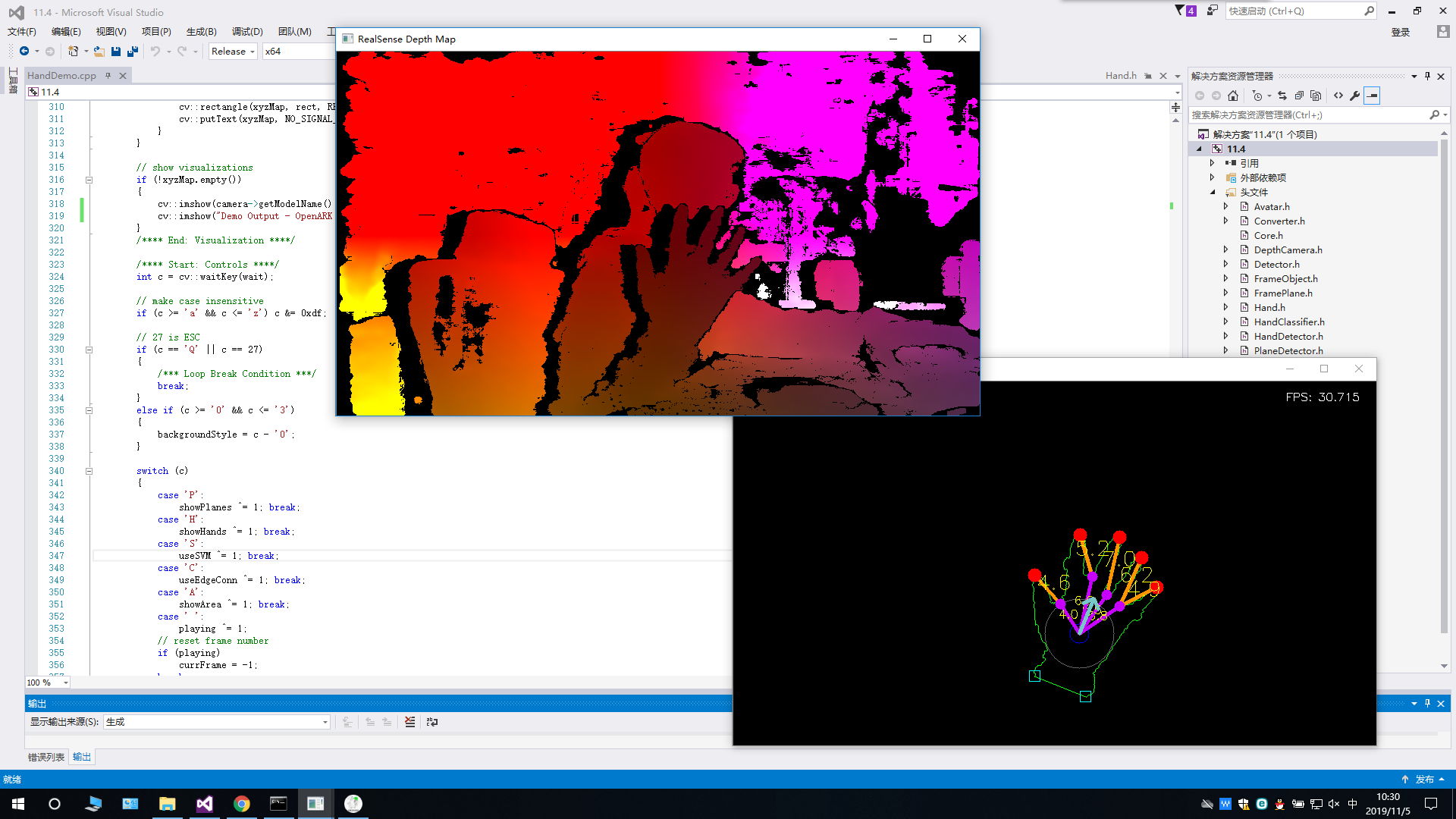Viewport: 1456px width, 819px height.
Task: Click the Sync with Active Document icon
Action: click(1282, 96)
